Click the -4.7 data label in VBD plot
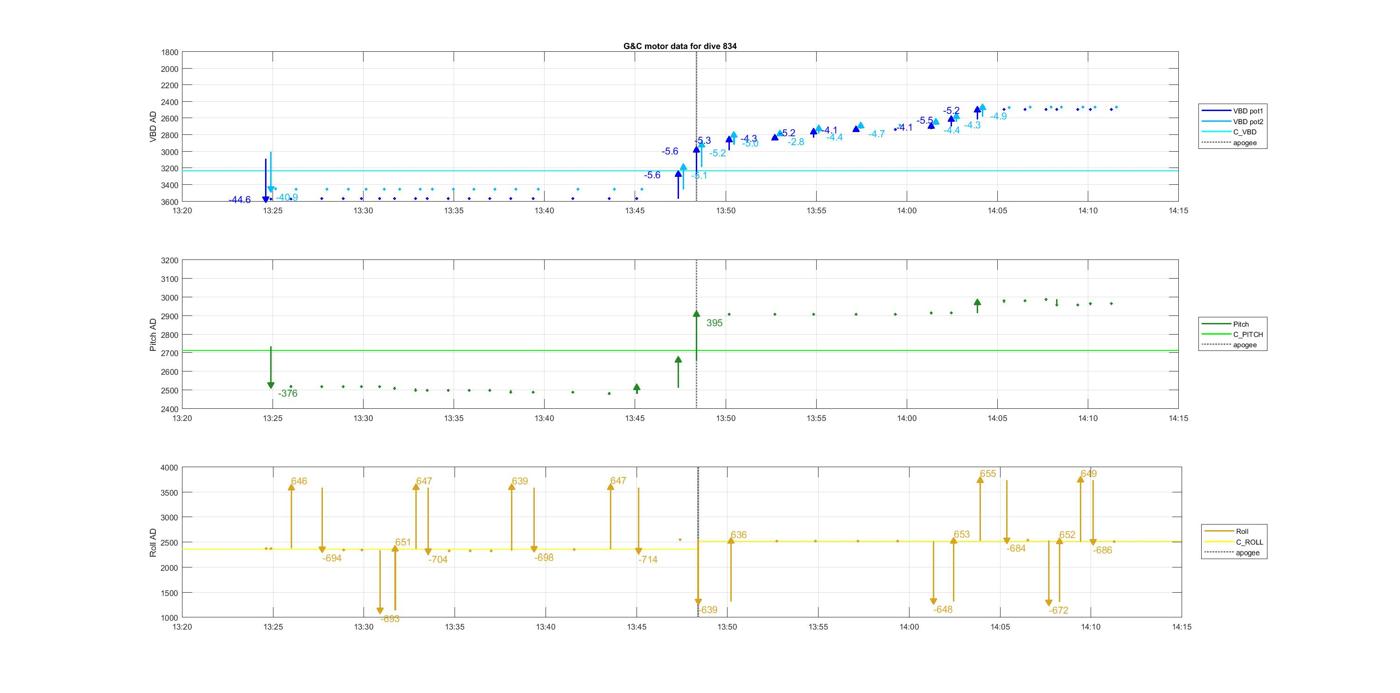Viewport: 1400px width, 693px height. pyautogui.click(x=876, y=134)
